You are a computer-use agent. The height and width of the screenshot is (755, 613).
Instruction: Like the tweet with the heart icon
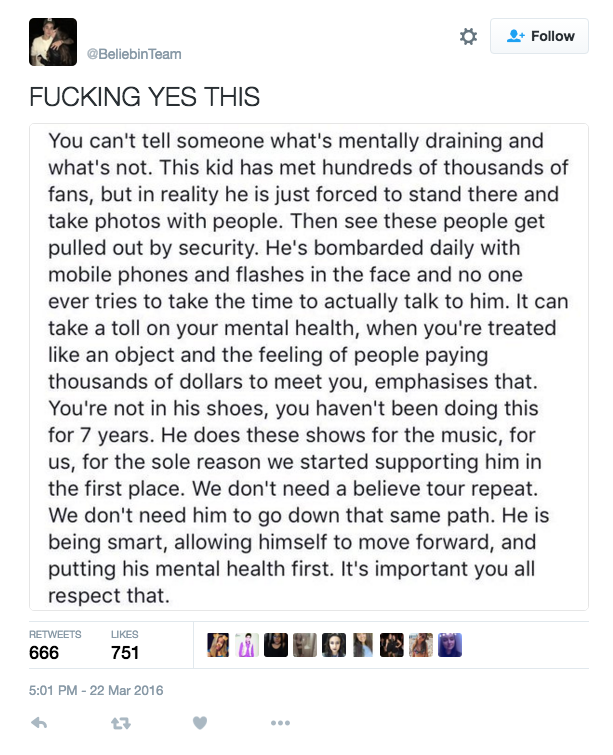pos(199,722)
